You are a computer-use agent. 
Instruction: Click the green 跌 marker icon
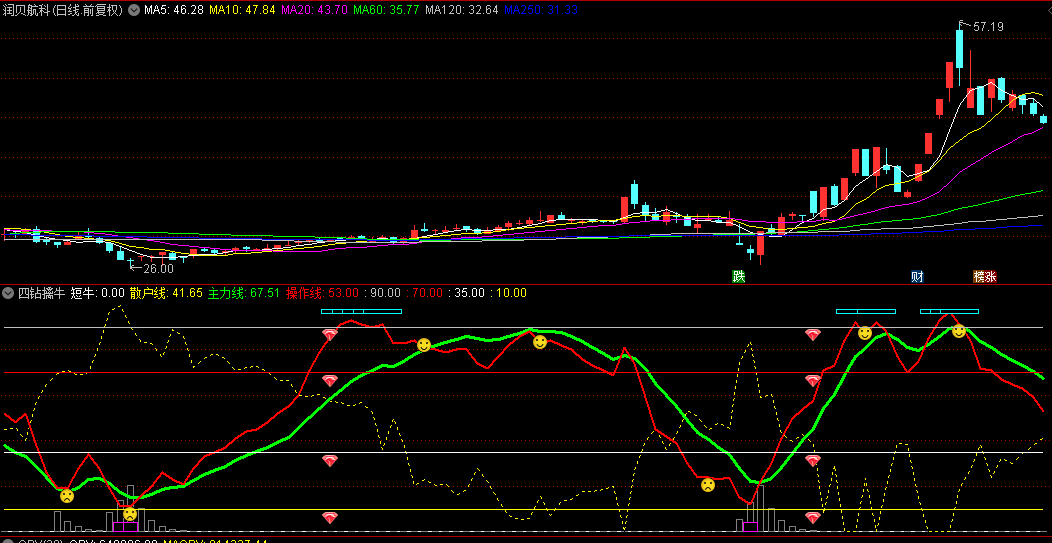coord(739,277)
